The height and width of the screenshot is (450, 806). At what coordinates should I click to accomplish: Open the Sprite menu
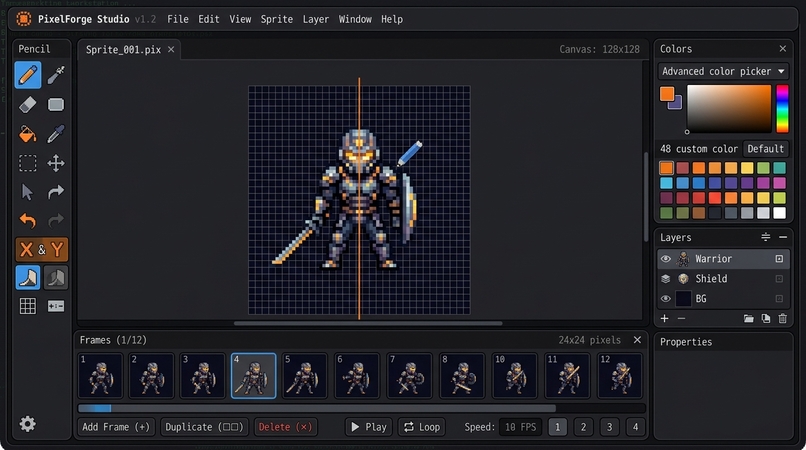(x=277, y=19)
